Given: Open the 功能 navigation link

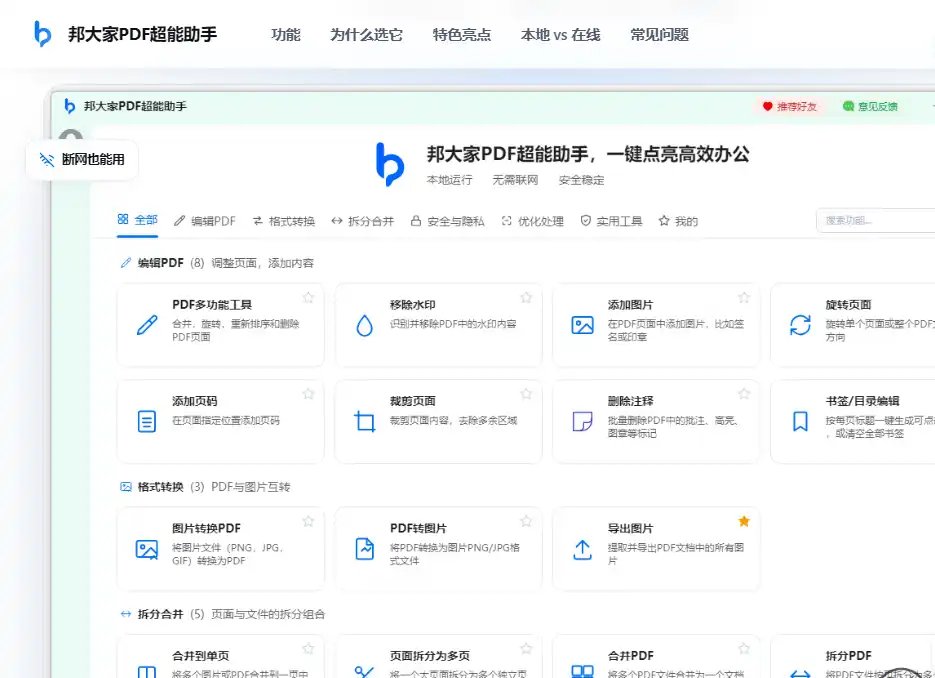Looking at the screenshot, I should (286, 35).
